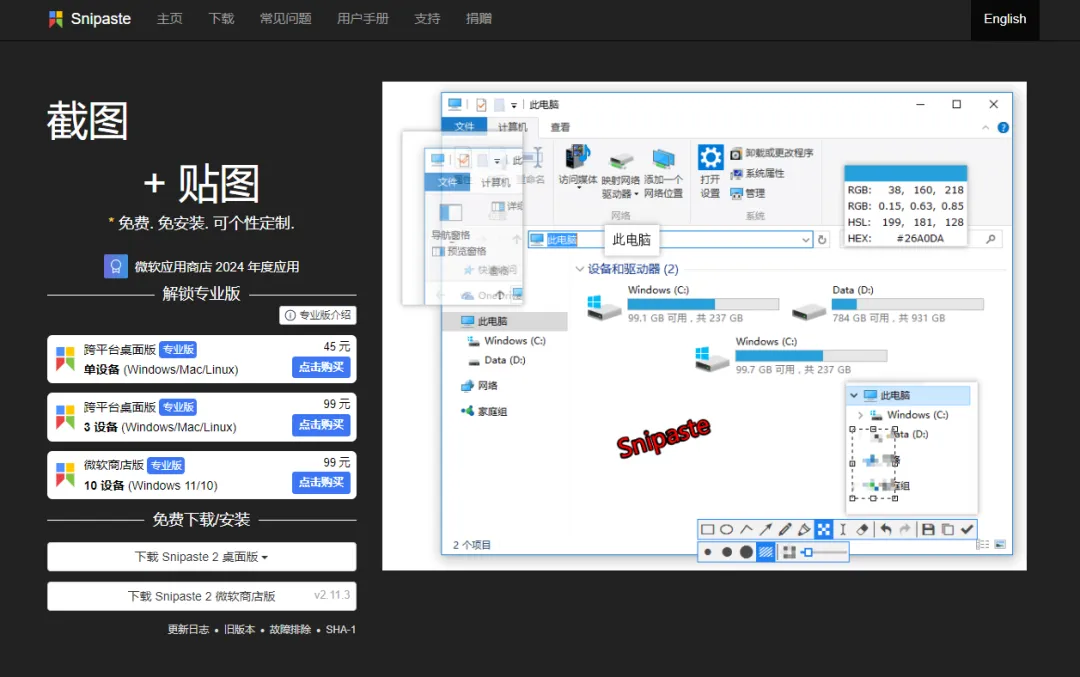Viewport: 1080px width, 677px height.
Task: Click the mosaic intensity slider handle
Action: [x=807, y=552]
